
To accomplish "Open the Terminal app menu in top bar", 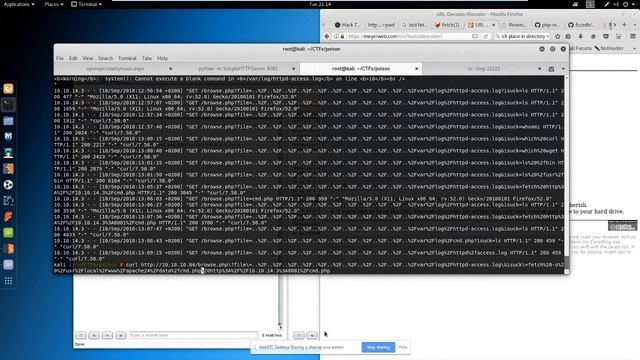I will [87, 4].
